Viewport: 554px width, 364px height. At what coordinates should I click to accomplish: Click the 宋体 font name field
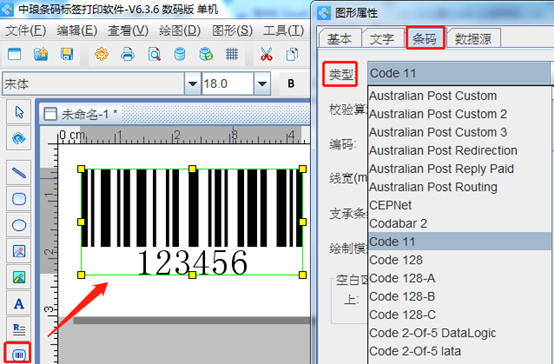[93, 84]
